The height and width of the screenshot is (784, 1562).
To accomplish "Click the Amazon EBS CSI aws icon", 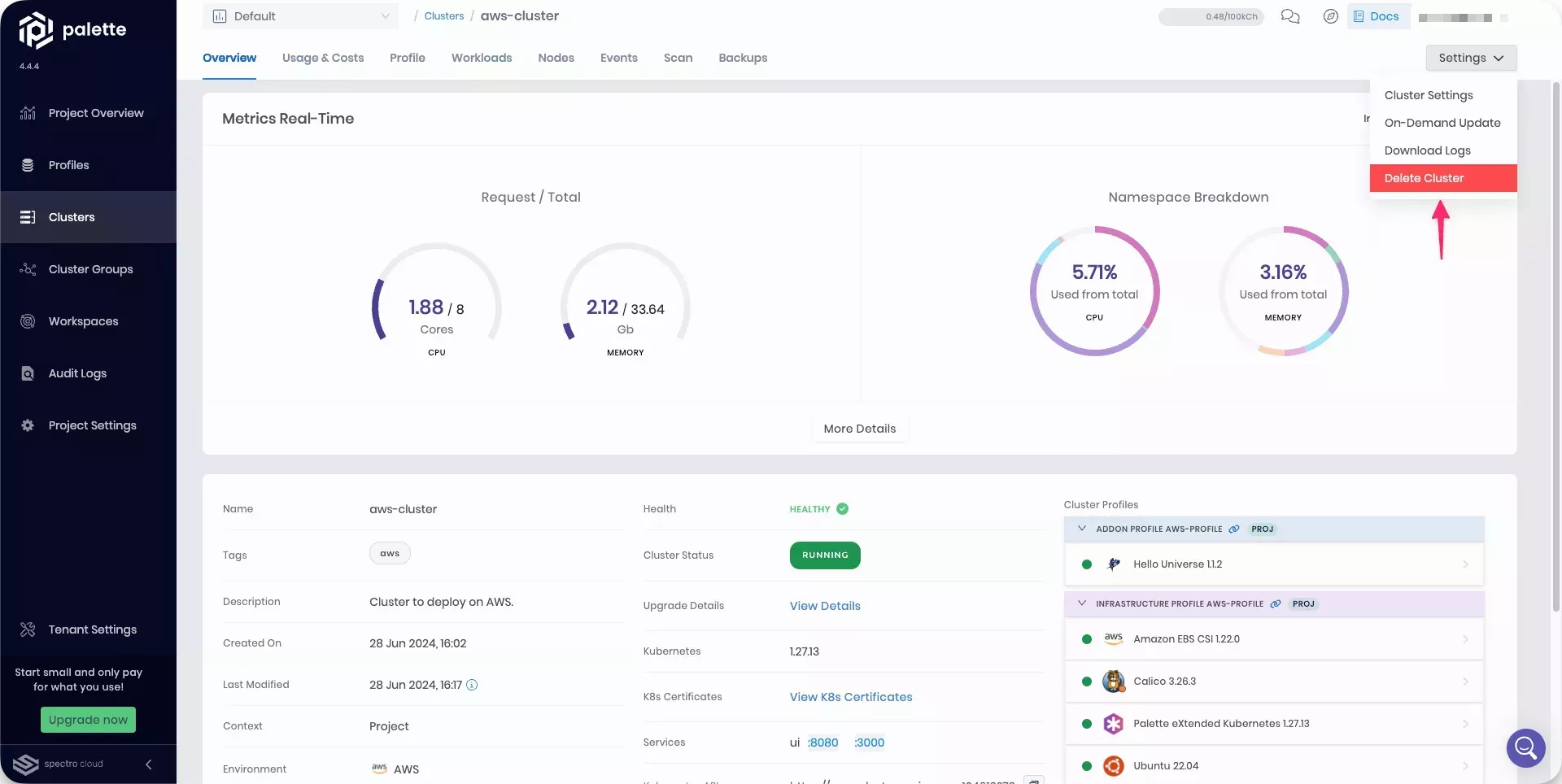I will tap(1114, 639).
